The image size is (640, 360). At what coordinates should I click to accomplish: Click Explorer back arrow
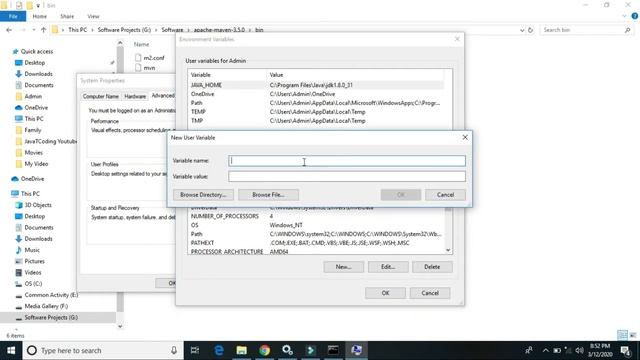point(9,30)
